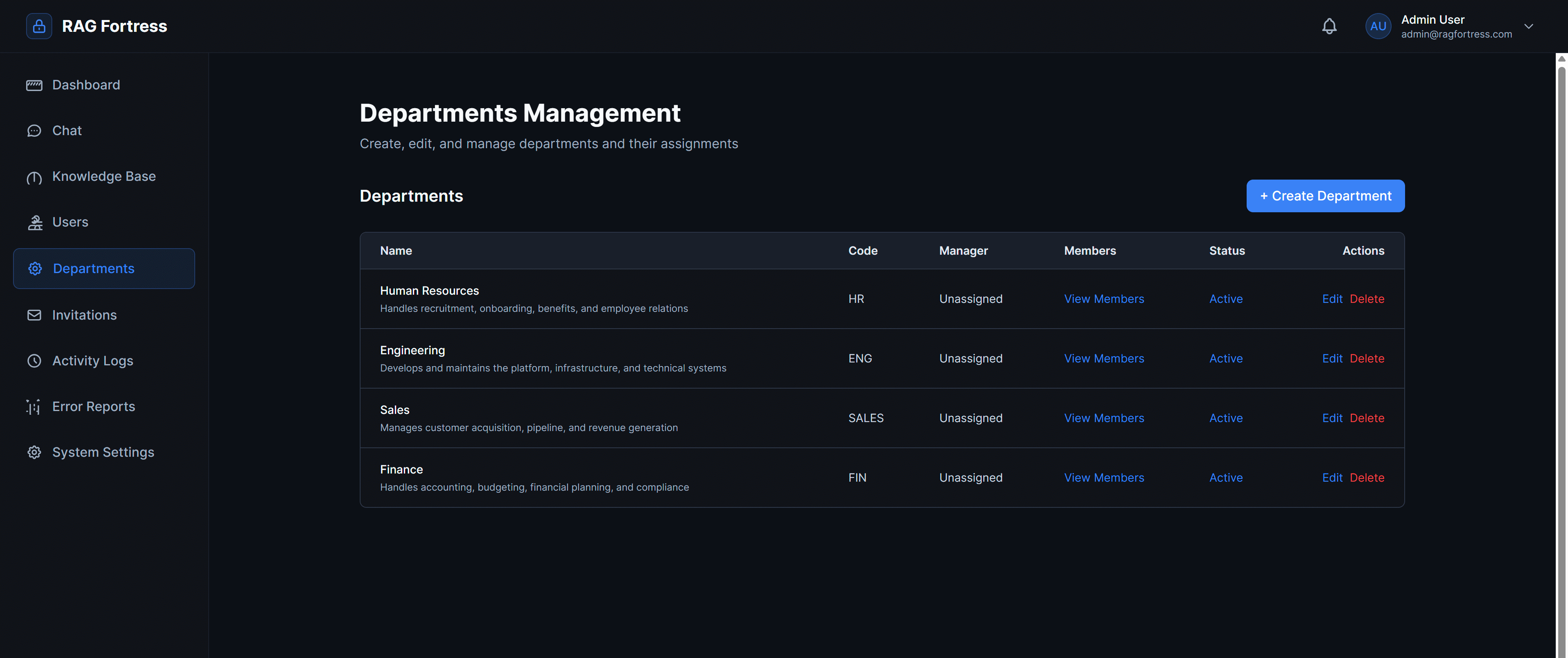Expand the Admin User account menu
The height and width of the screenshot is (658, 1568).
(1528, 26)
